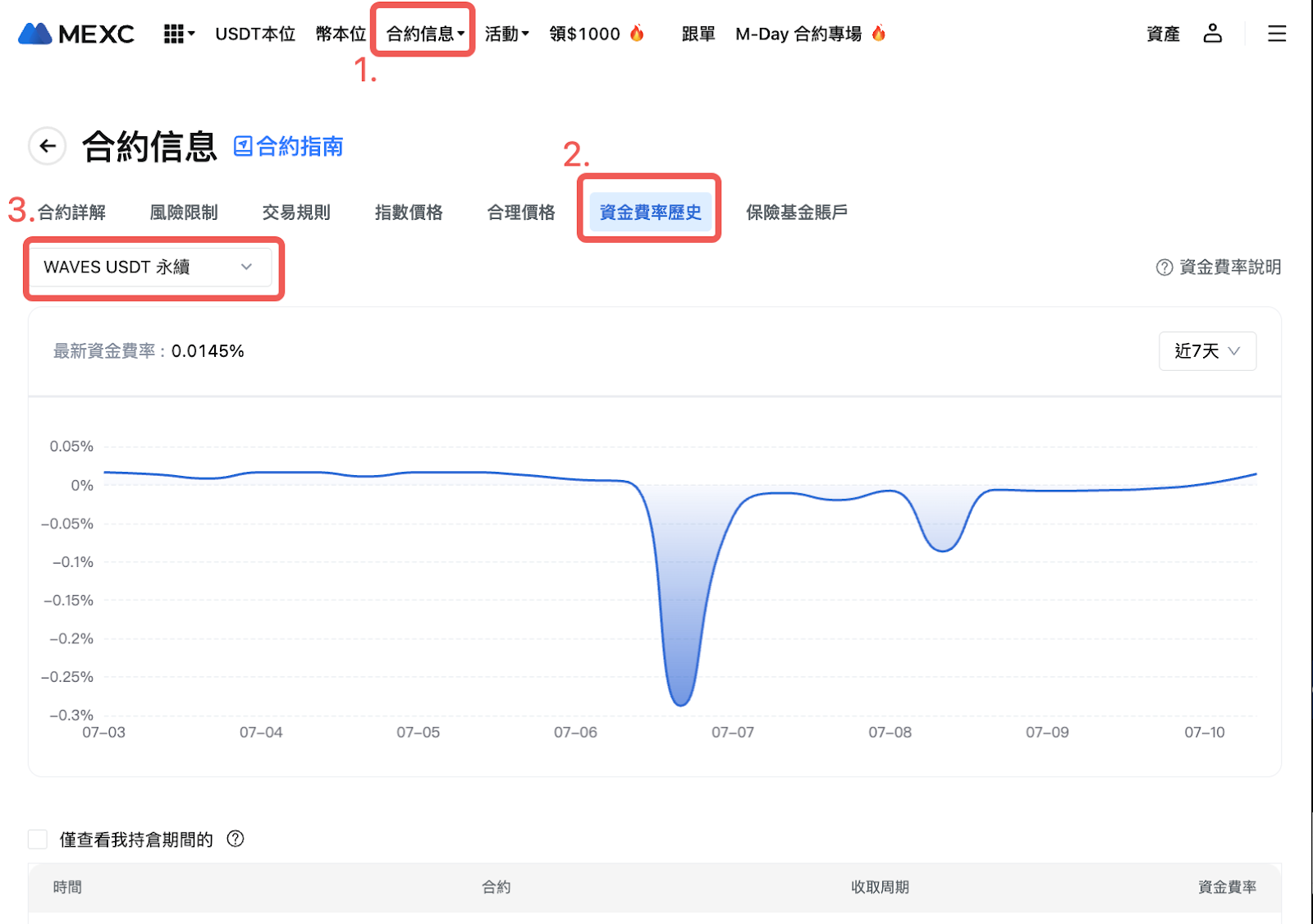This screenshot has width=1313, height=924.
Task: Click the lowest dip point on chart
Action: tap(681, 704)
